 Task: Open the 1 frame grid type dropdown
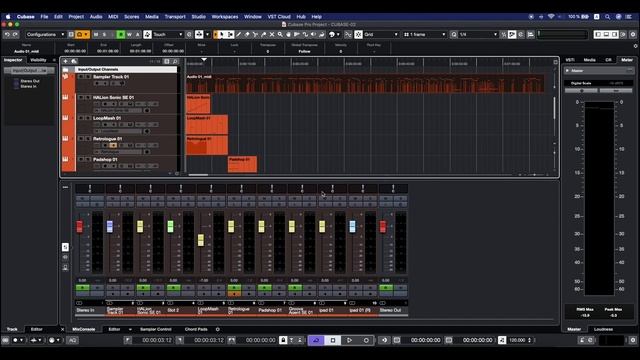tap(424, 35)
